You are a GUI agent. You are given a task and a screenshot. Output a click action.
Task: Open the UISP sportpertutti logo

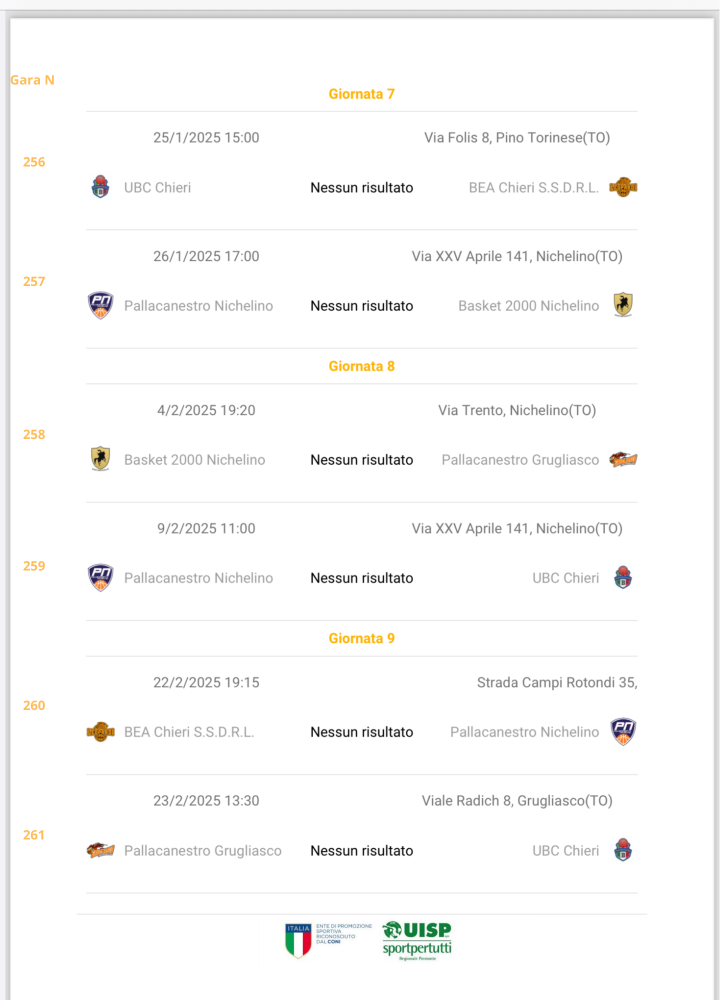417,941
